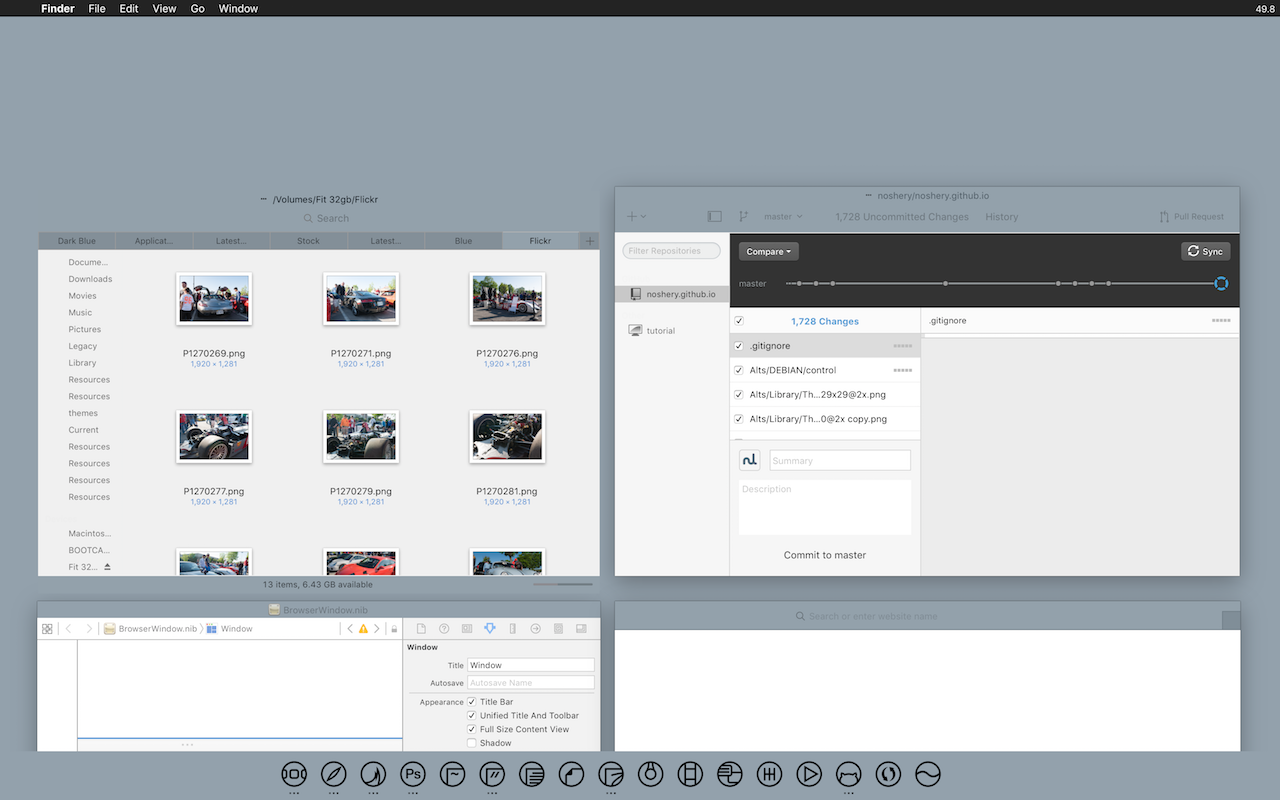Switch to the Dark Blue Finder tab
Image resolution: width=1280 pixels, height=800 pixels.
pyautogui.click(x=77, y=241)
